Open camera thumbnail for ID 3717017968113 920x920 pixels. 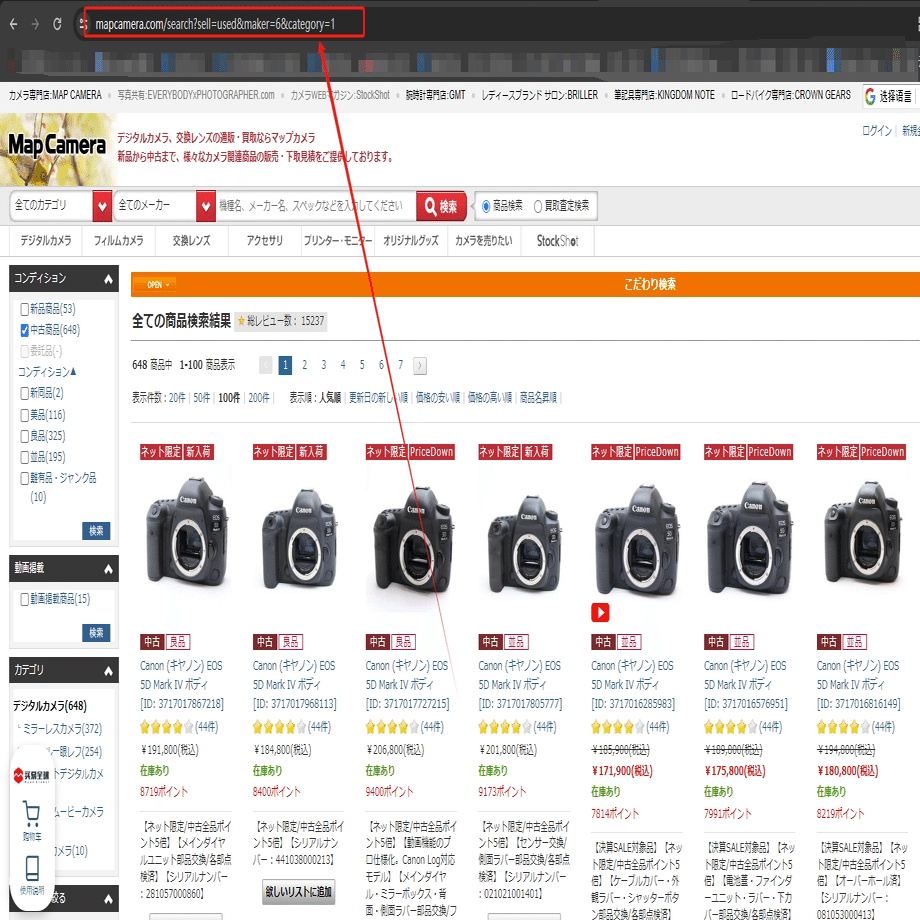click(298, 540)
